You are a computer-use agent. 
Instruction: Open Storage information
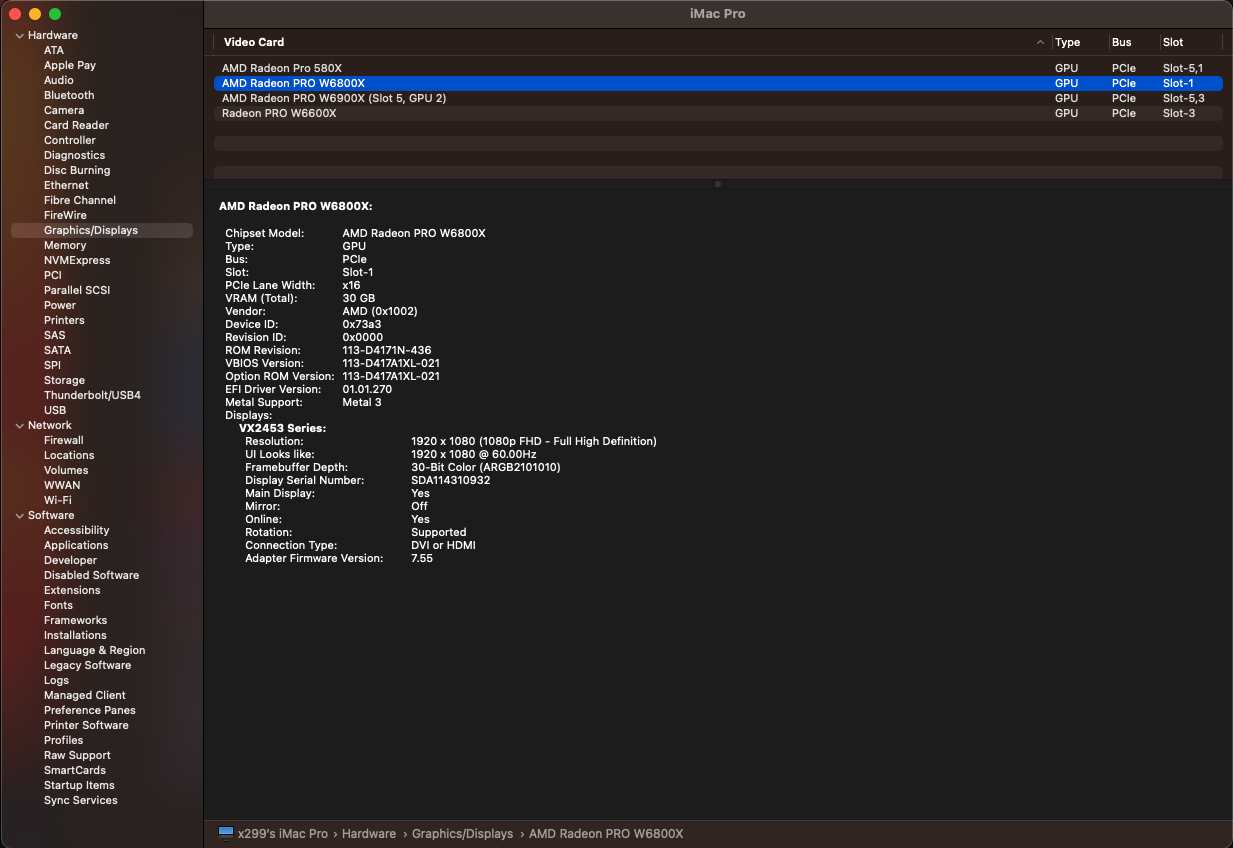64,380
